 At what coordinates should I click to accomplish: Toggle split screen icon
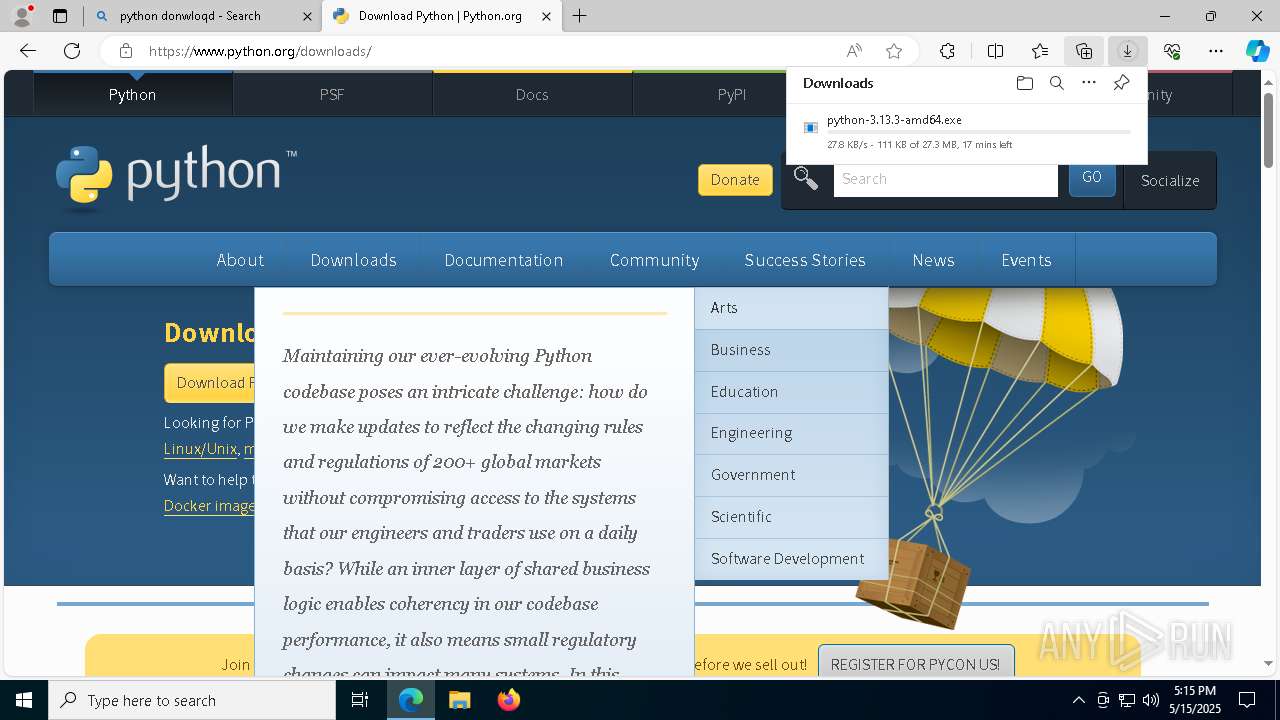(995, 51)
